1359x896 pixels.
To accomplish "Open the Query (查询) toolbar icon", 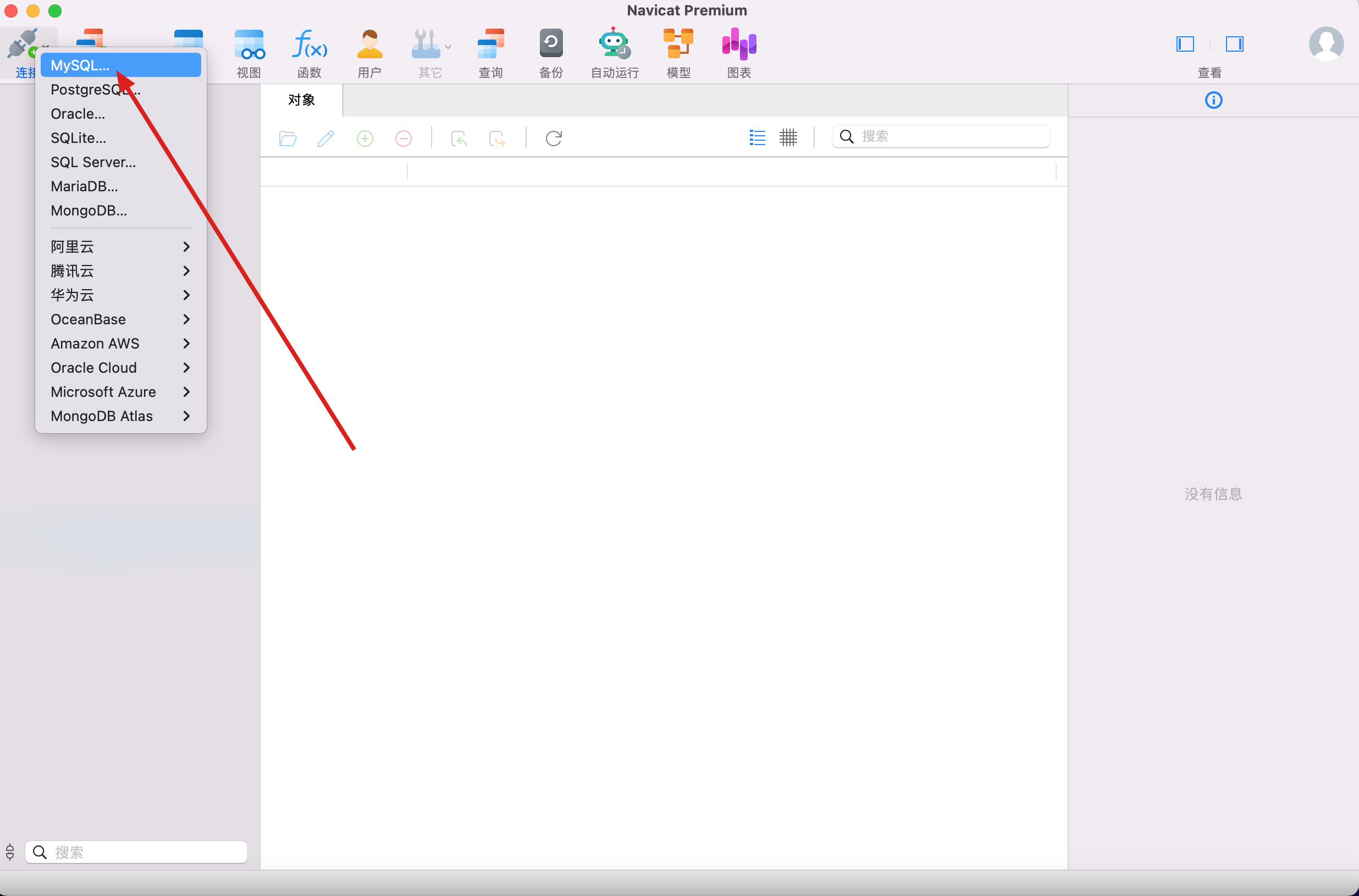I will [490, 44].
